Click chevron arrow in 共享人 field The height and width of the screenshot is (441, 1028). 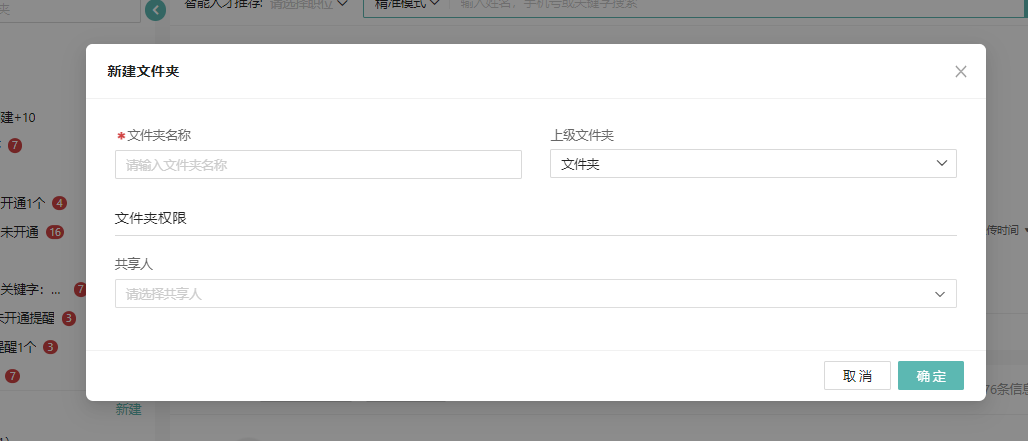(x=940, y=294)
